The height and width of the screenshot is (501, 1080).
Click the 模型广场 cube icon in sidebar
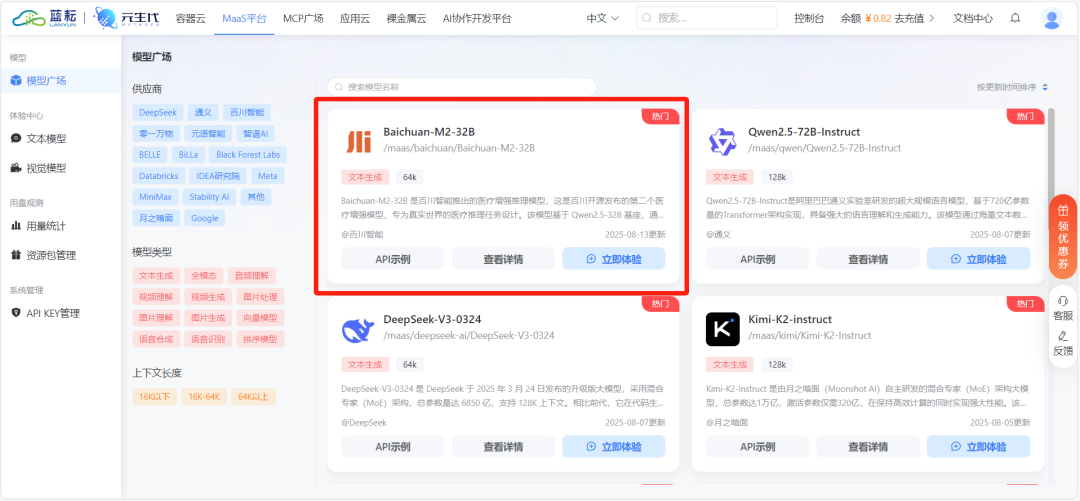click(x=16, y=81)
